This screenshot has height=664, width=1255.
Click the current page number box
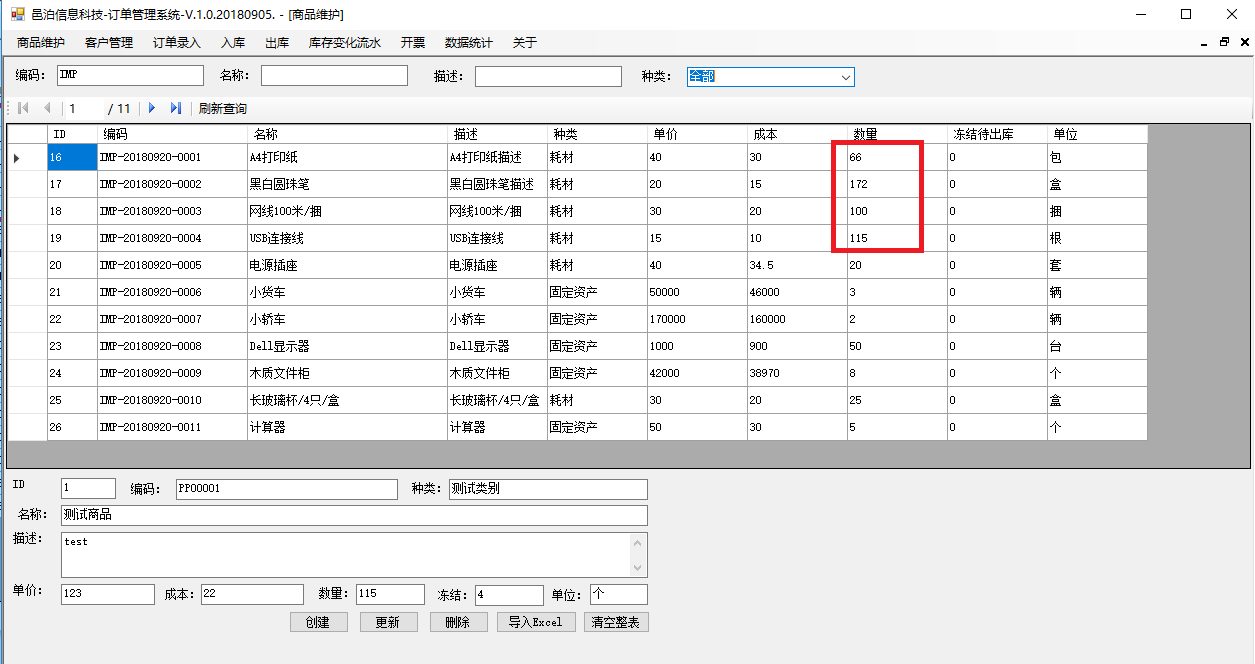[x=84, y=108]
